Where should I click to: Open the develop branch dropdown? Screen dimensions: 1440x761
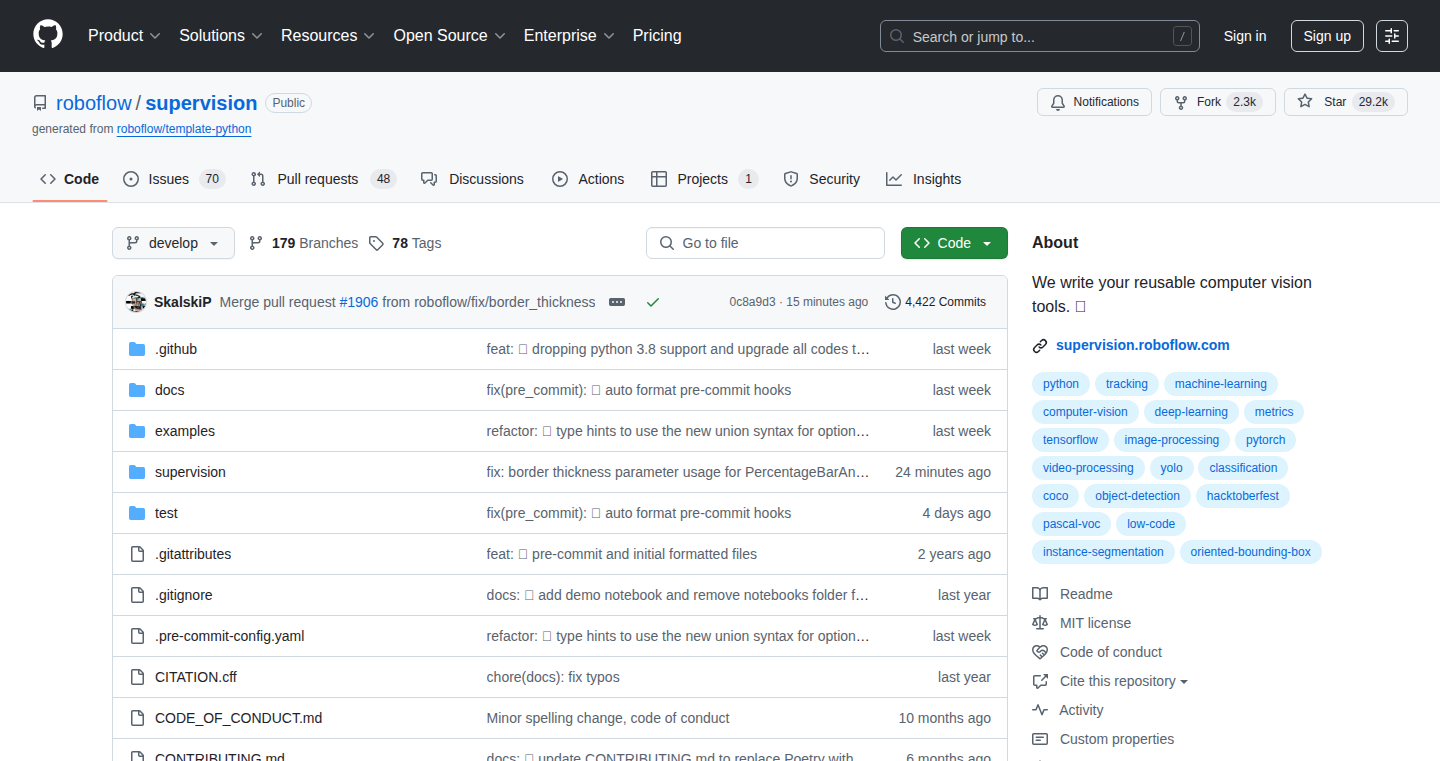click(173, 243)
